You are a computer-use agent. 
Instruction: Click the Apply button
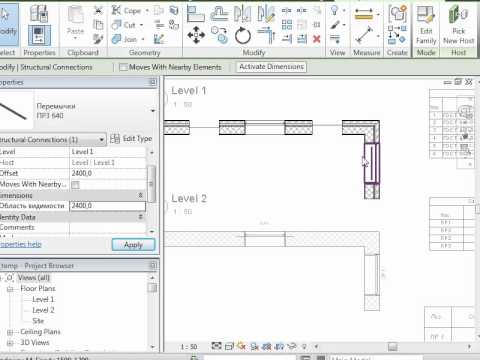tap(133, 245)
